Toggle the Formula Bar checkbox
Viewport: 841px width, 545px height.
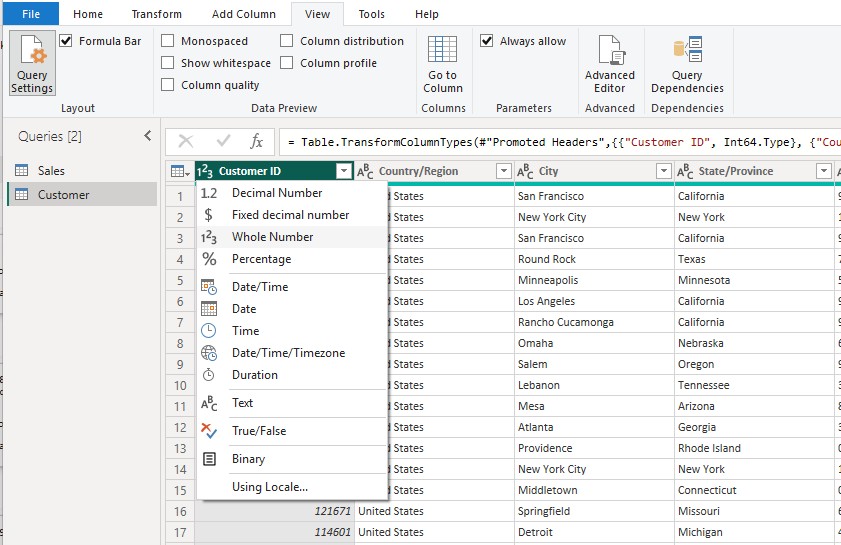pos(65,41)
